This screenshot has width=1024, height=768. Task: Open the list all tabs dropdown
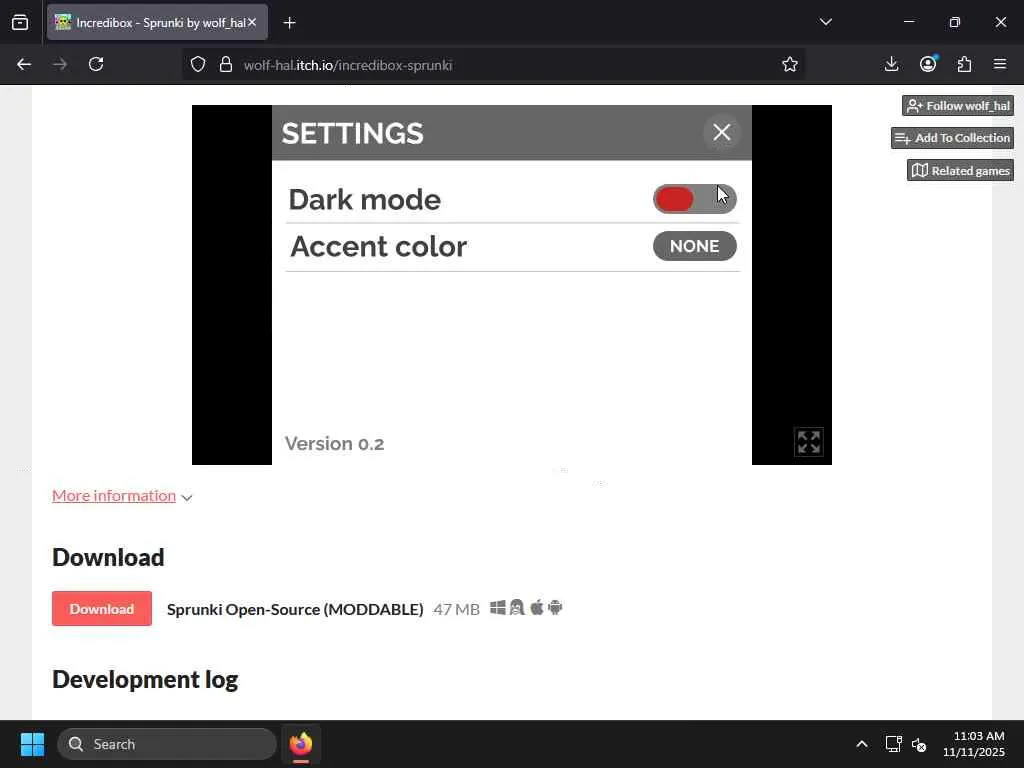click(x=825, y=22)
